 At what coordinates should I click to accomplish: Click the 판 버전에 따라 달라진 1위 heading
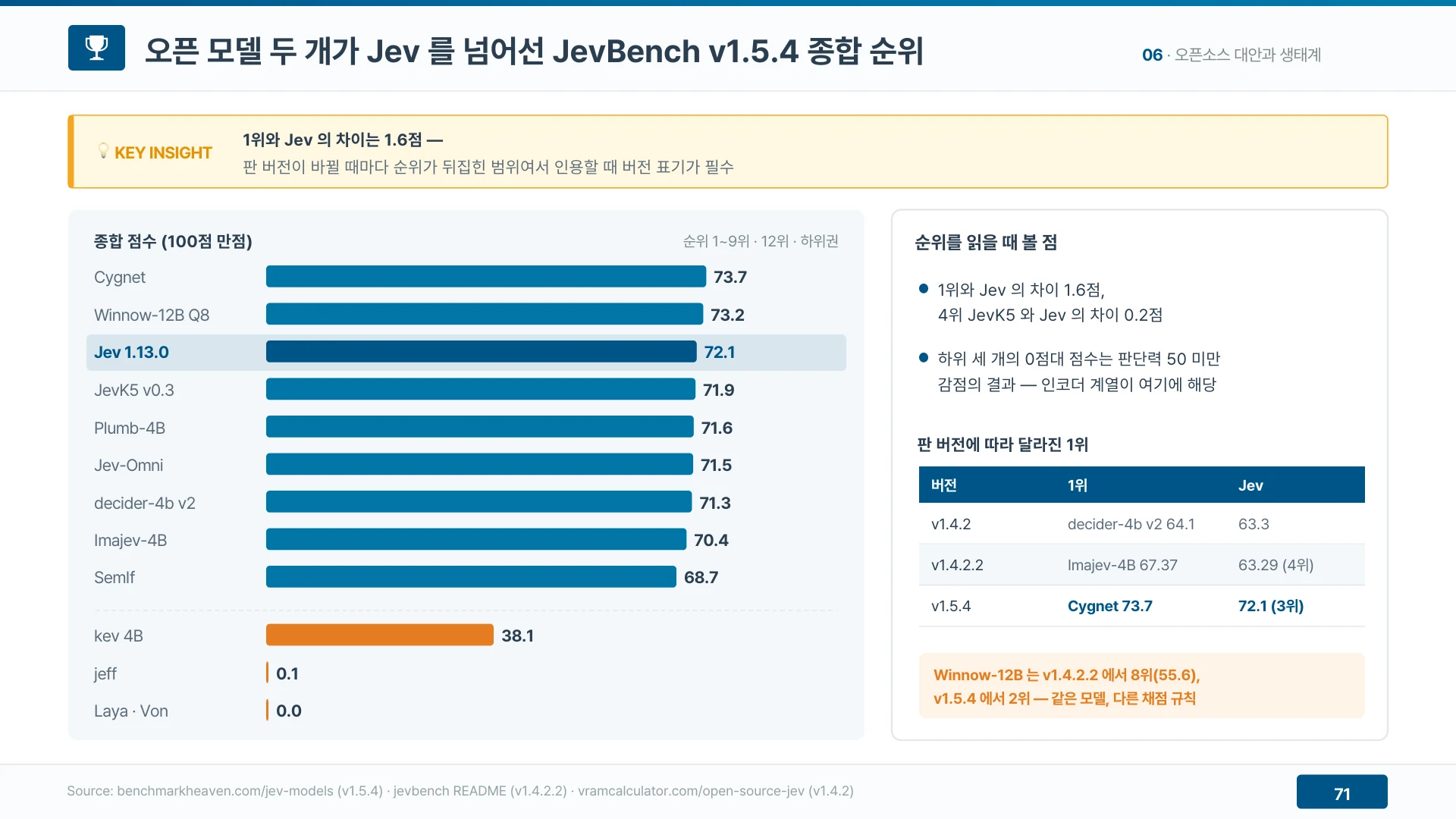pyautogui.click(x=1003, y=444)
